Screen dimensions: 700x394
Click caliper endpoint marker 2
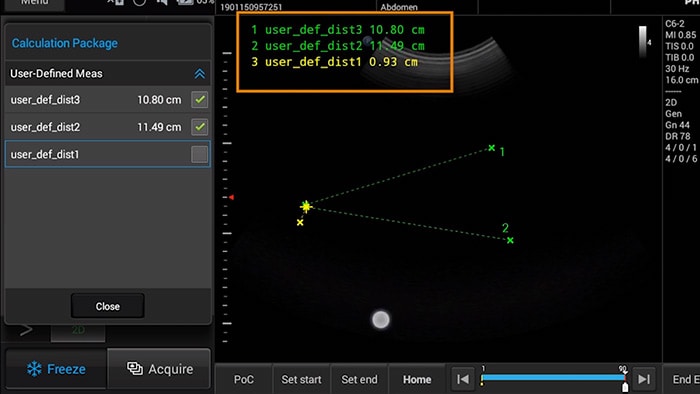(510, 240)
